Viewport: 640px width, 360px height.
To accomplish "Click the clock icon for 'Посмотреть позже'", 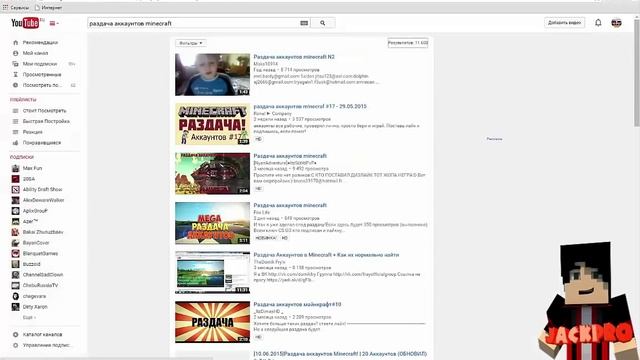I will tap(16, 85).
